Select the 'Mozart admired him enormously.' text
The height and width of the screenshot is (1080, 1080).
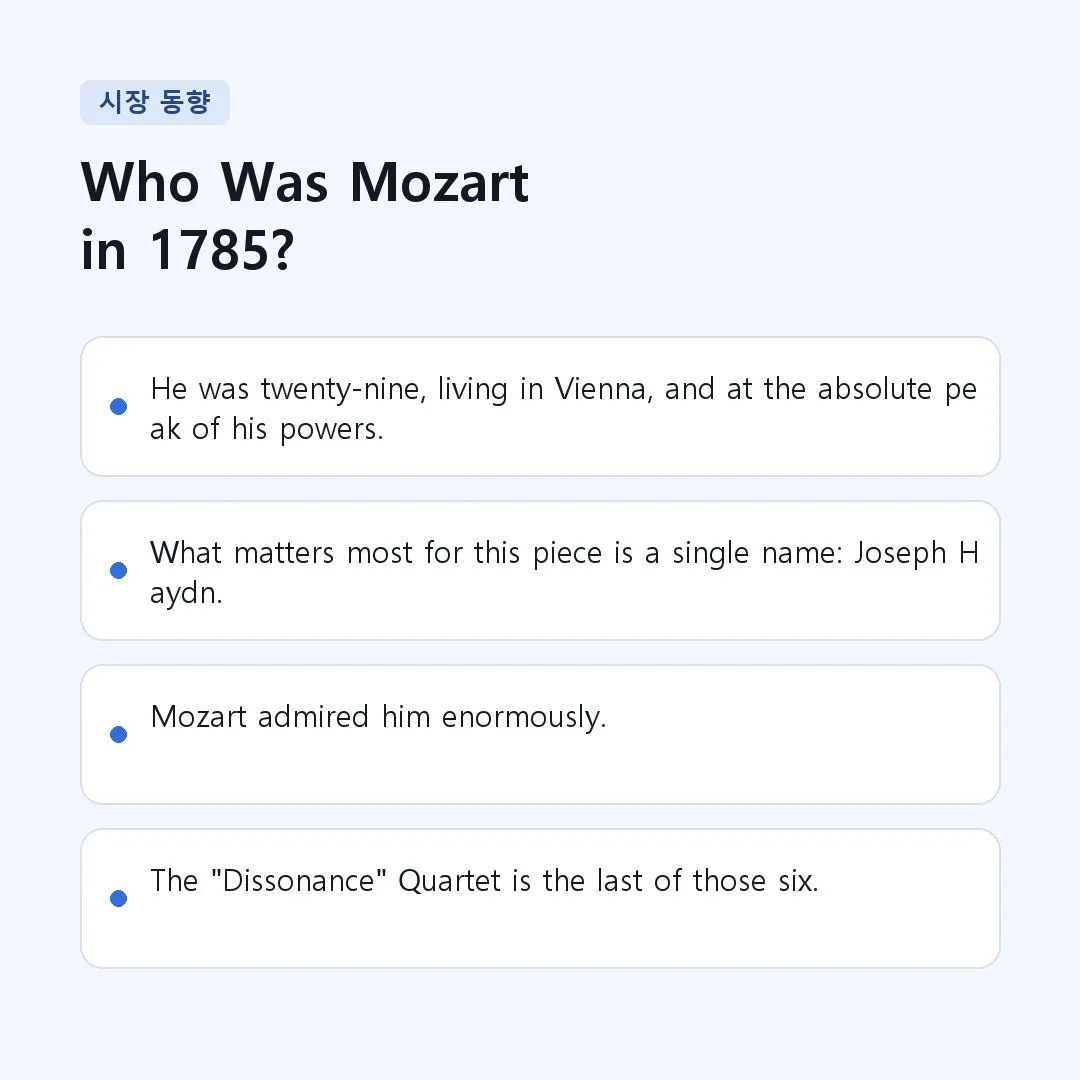(x=378, y=717)
